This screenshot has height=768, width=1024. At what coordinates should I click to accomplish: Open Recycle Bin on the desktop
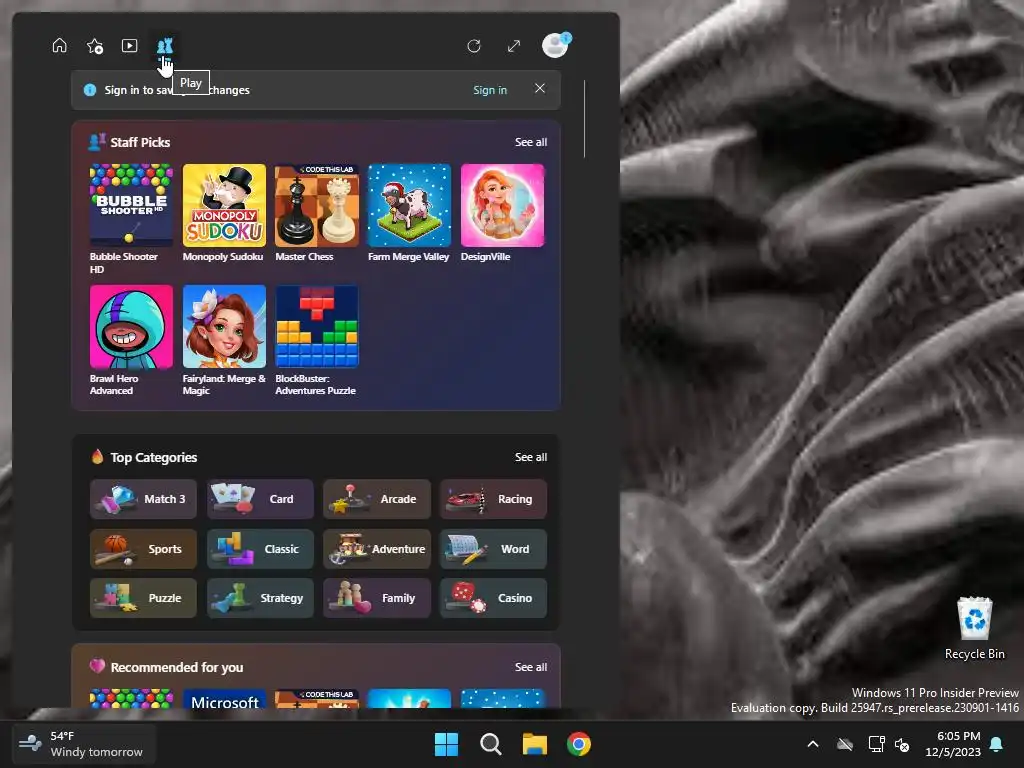click(x=974, y=628)
